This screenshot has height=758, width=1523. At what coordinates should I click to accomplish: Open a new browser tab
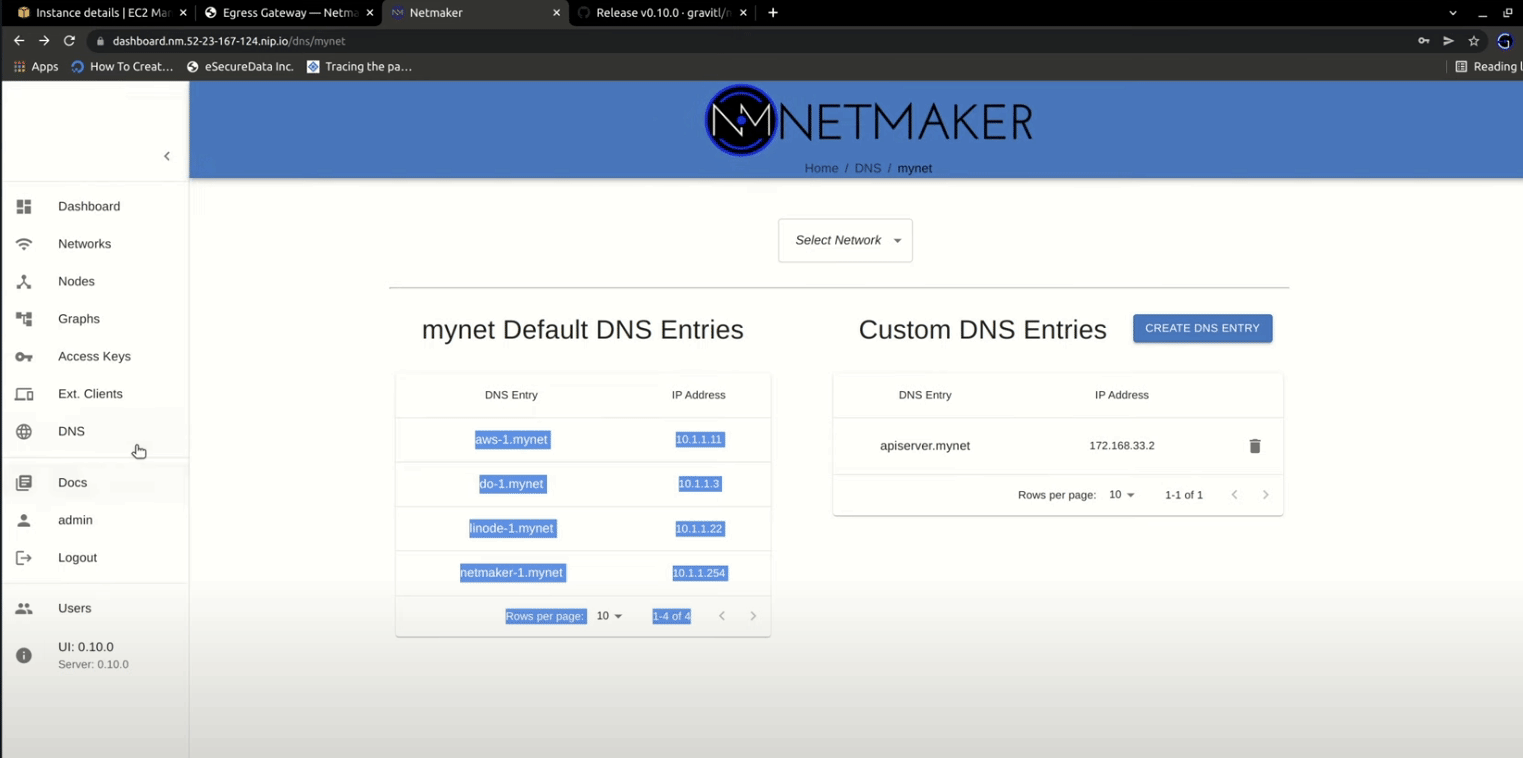(x=773, y=13)
